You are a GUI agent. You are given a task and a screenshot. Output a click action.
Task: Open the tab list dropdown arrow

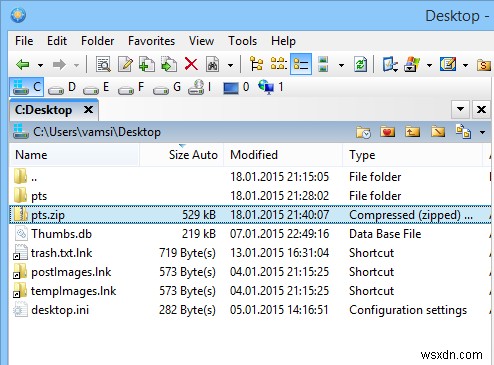click(461, 109)
